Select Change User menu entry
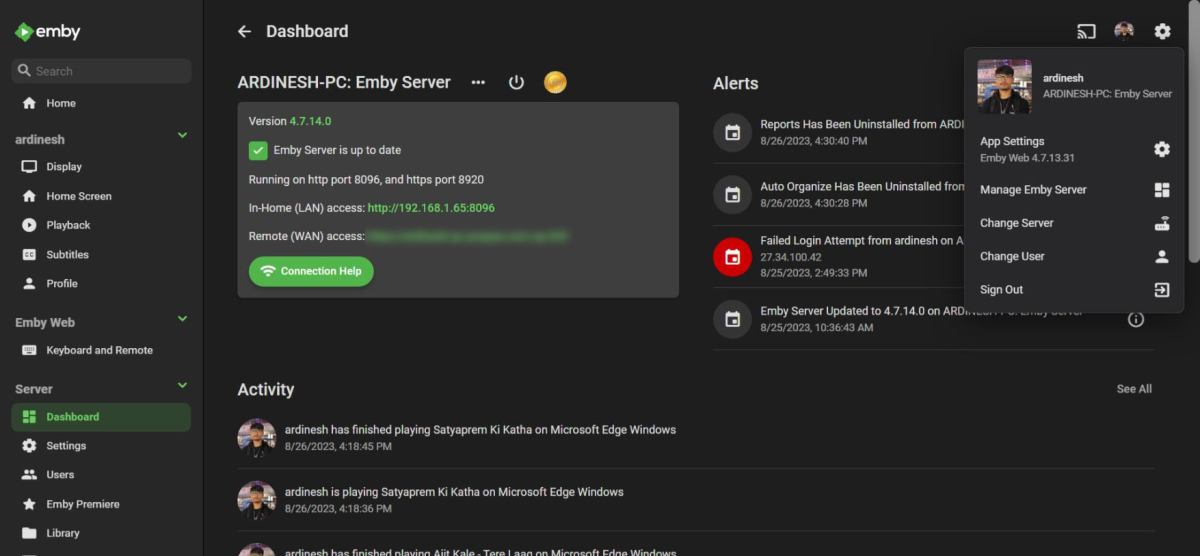Image resolution: width=1200 pixels, height=556 pixels. [1012, 256]
